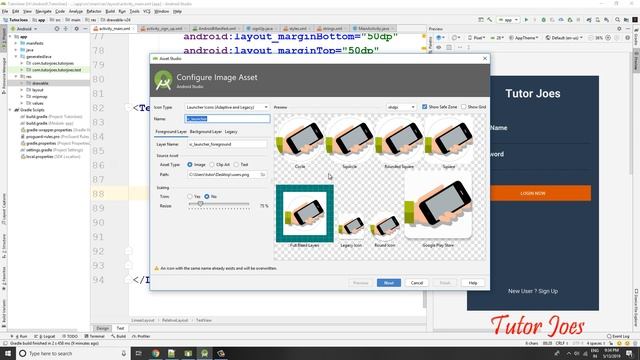Open preview density xhdpi dropdown

point(401,107)
